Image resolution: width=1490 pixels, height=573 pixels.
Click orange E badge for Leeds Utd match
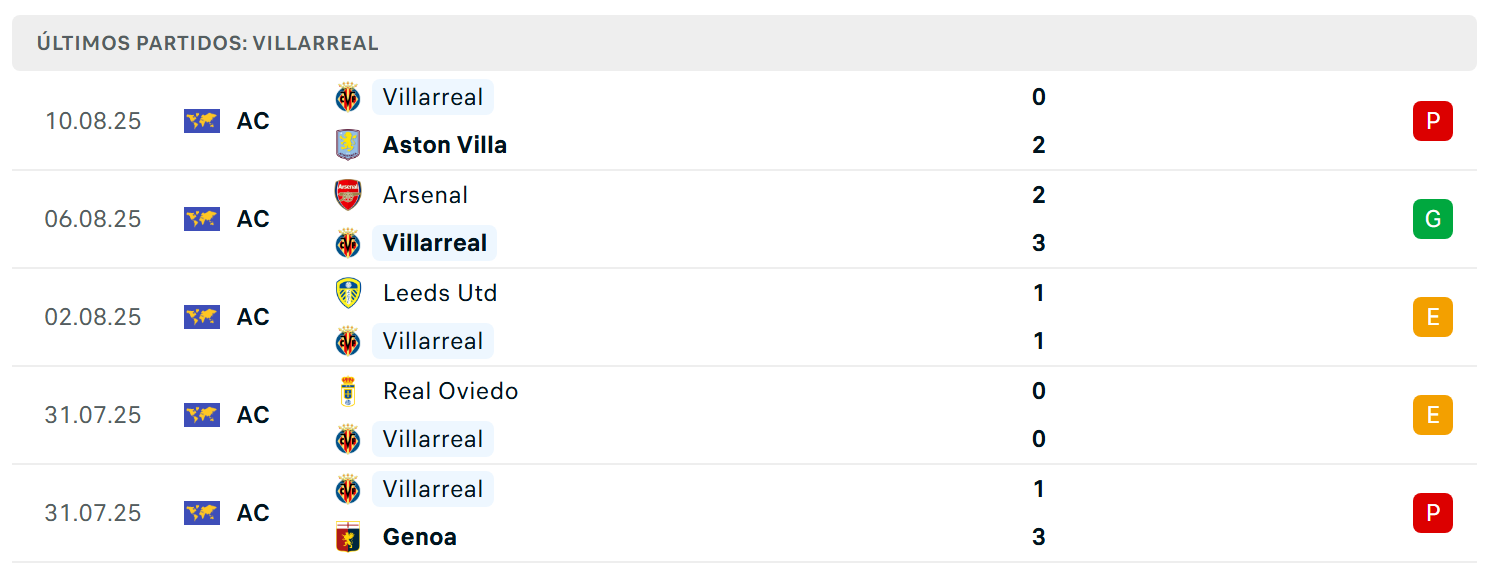pyautogui.click(x=1432, y=317)
